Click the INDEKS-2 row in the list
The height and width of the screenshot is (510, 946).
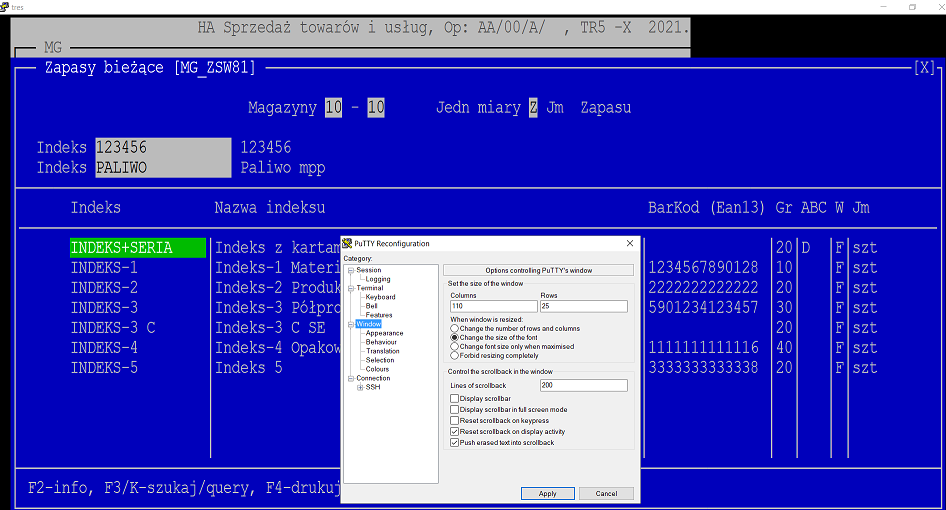click(x=104, y=287)
